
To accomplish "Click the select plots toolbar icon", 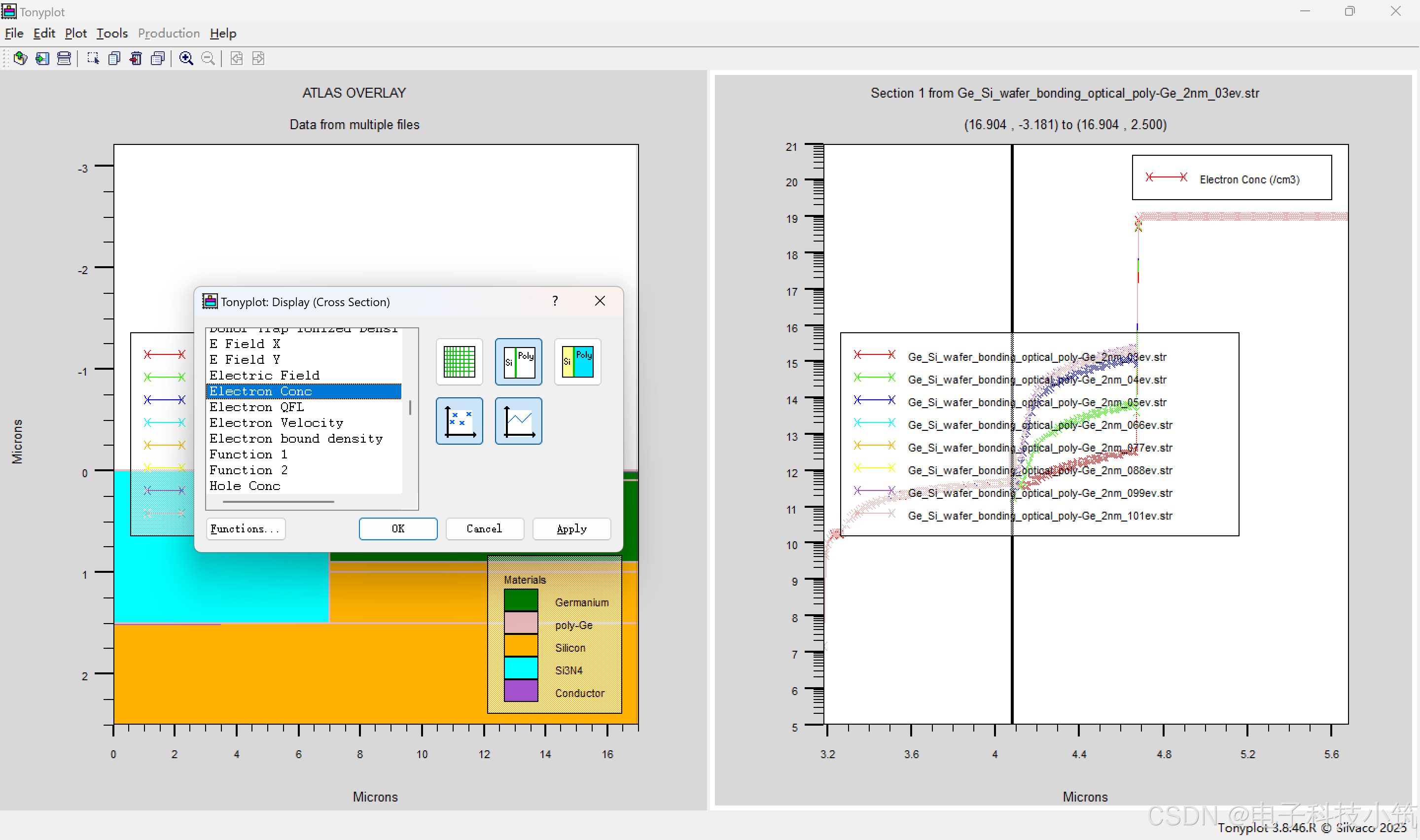I will pyautogui.click(x=93, y=58).
